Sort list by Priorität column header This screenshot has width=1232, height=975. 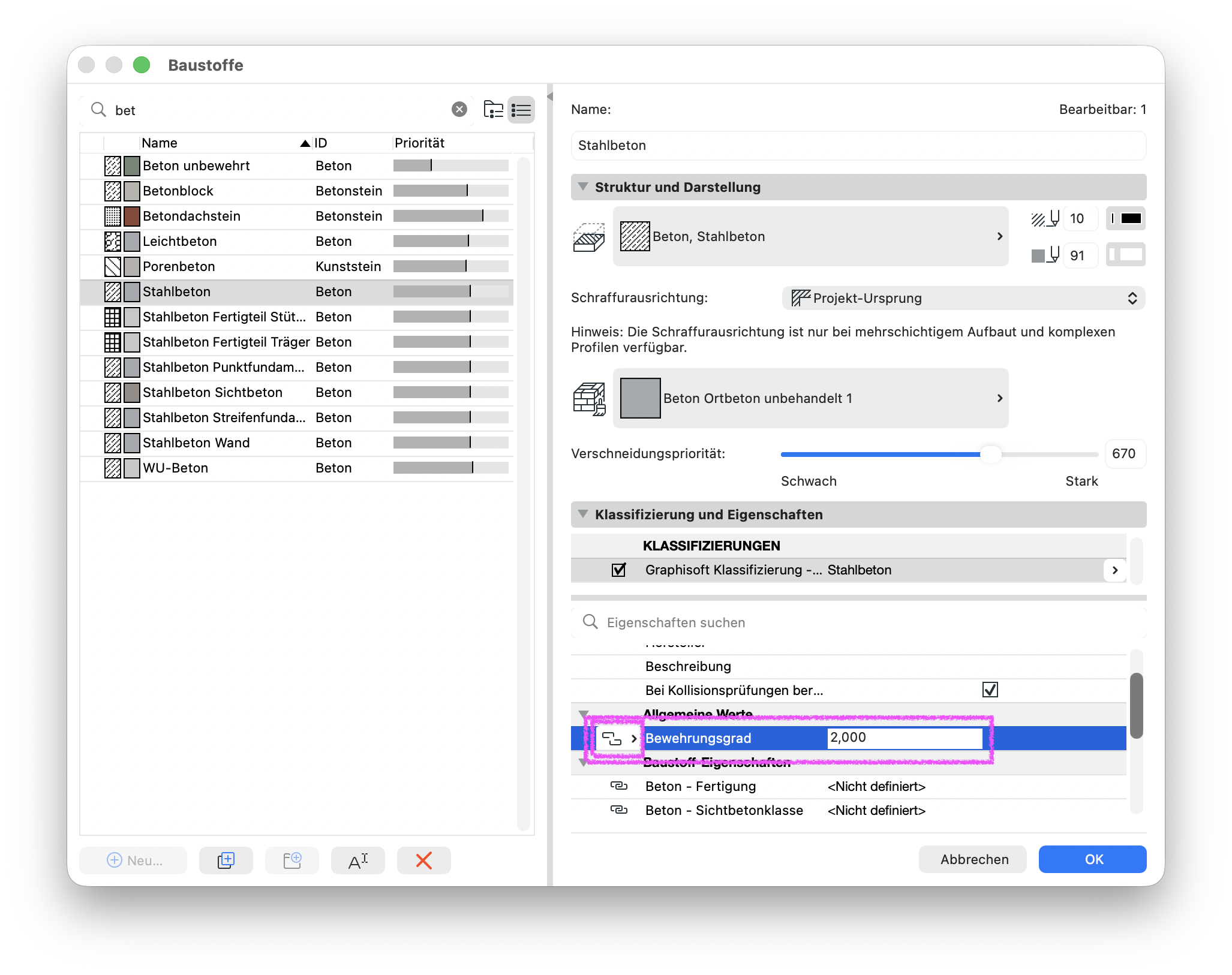point(462,143)
